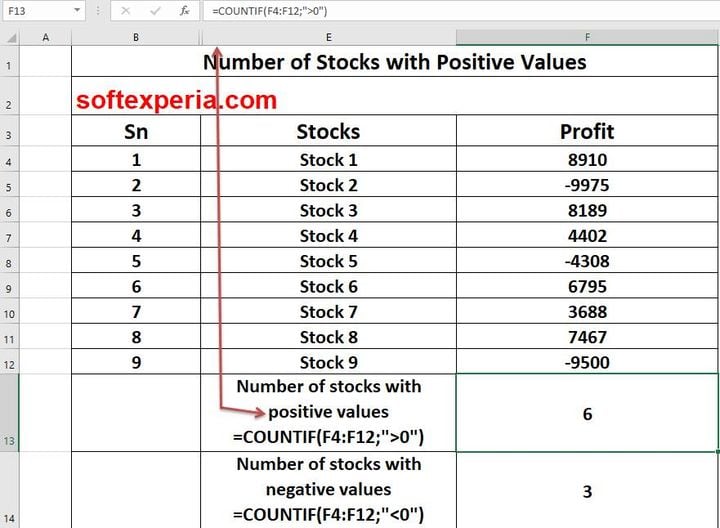Click the softexperia.com red text
This screenshot has height=528, width=720.
point(176,100)
